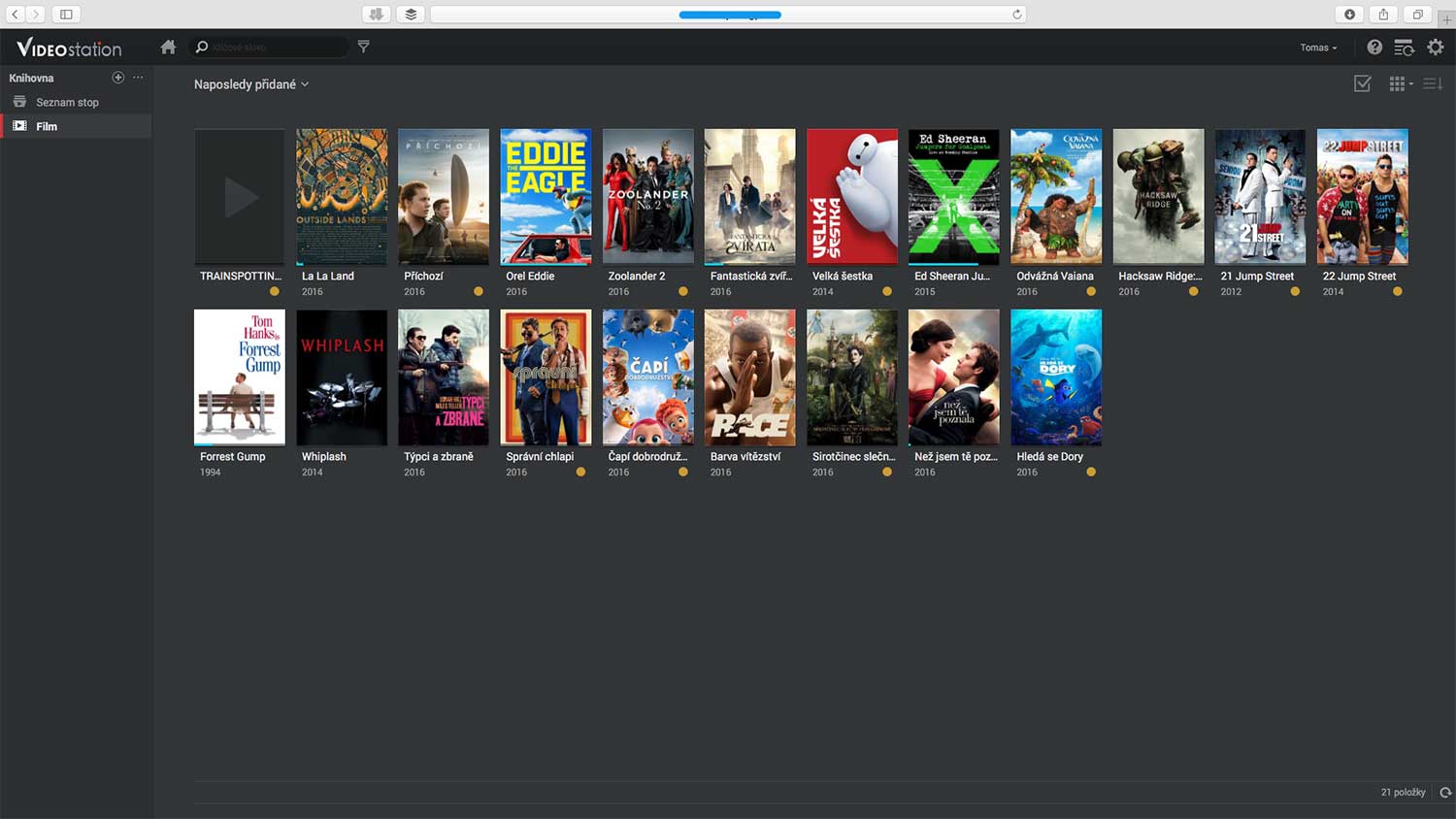This screenshot has height=819, width=1456.
Task: Click the Whiplash movie poster
Action: point(342,377)
